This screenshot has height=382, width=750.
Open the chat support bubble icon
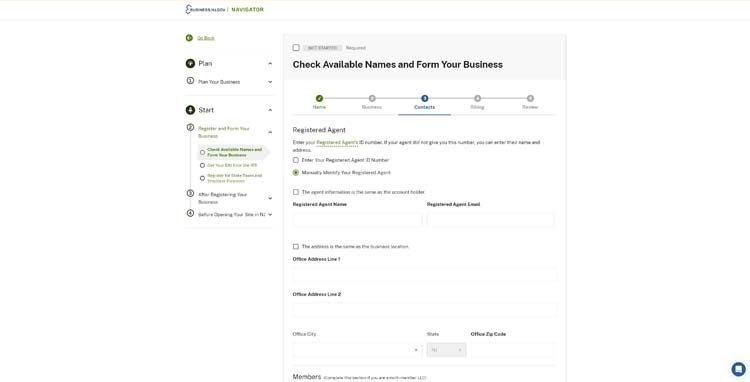(738, 369)
